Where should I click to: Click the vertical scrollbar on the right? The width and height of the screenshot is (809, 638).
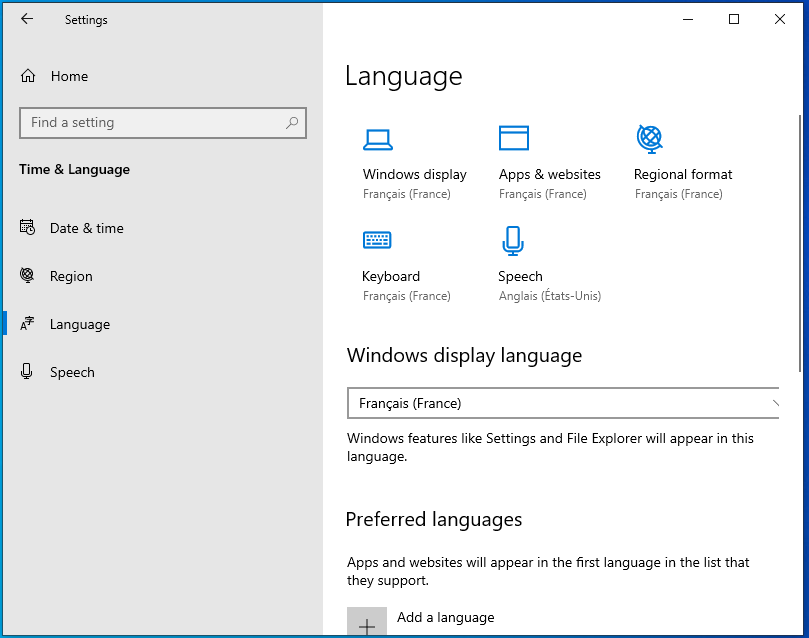tap(800, 242)
